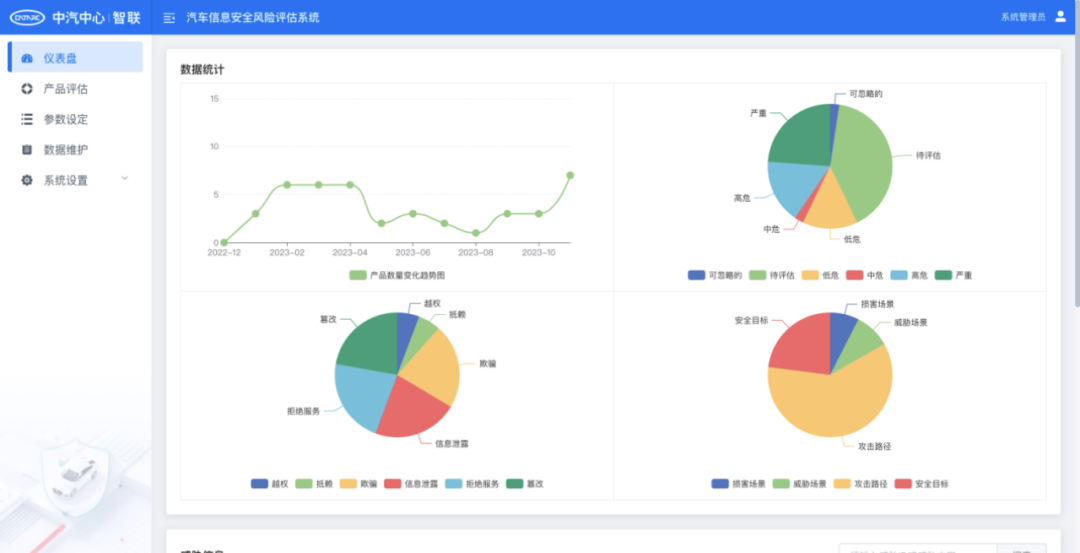Click 系统管理员 user name
Screen dimensions: 1080x553
click(1023, 18)
